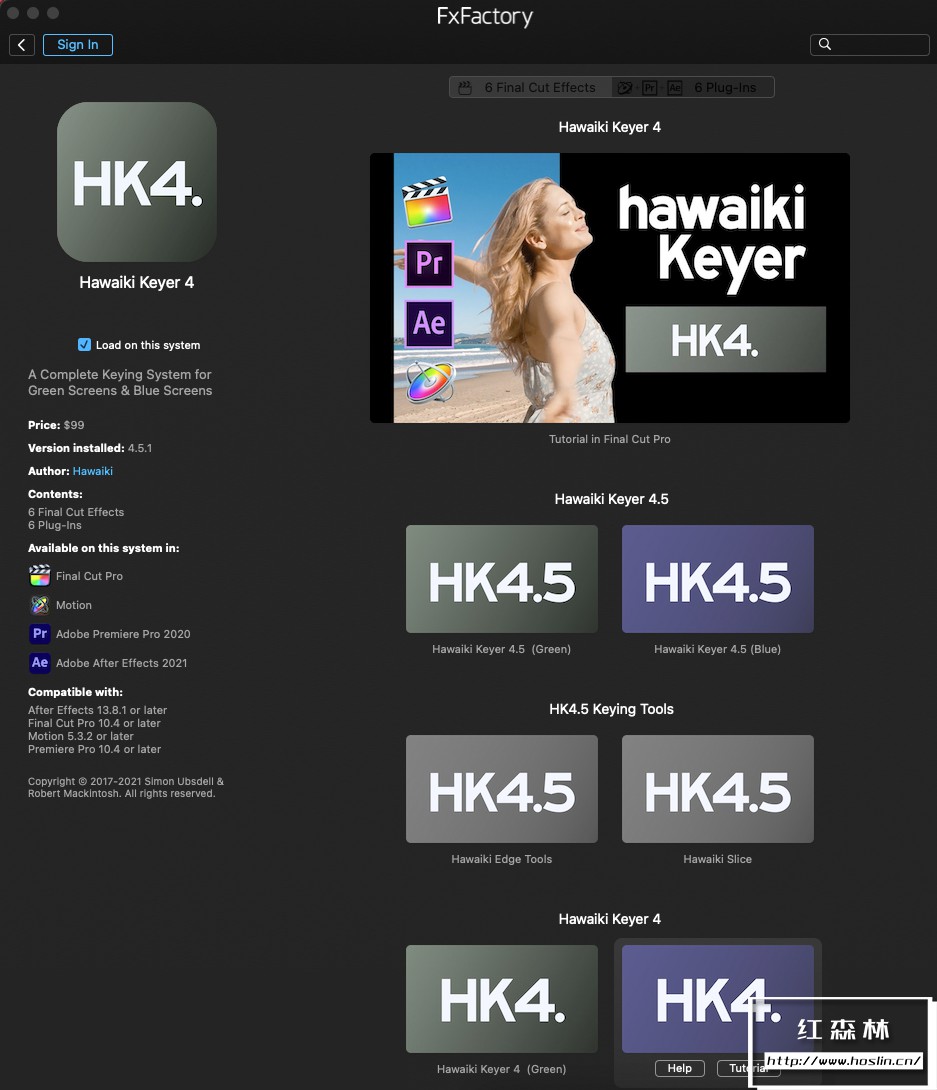Click Premiere Pr icon in video banner
937x1090 pixels.
(x=429, y=263)
